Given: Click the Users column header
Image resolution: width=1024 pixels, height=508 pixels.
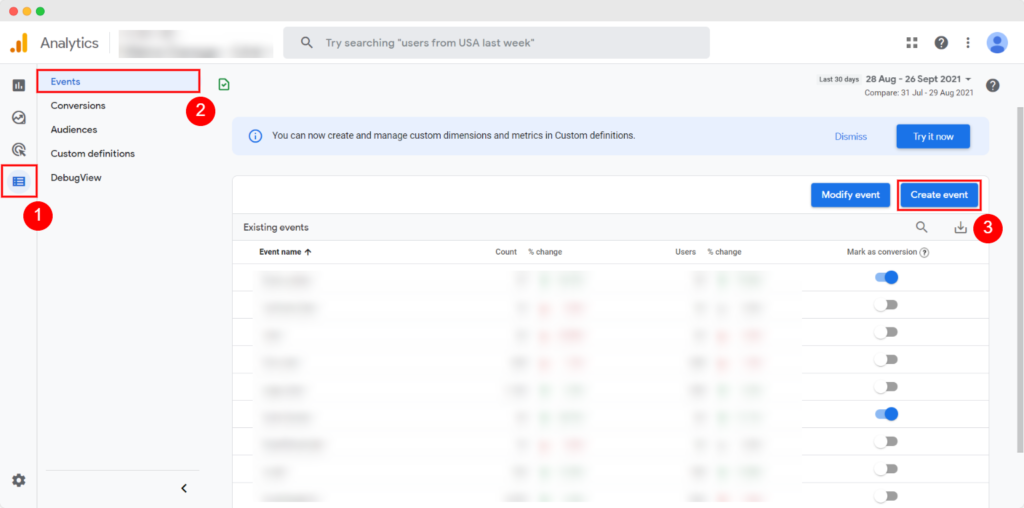Looking at the screenshot, I should click(x=685, y=252).
